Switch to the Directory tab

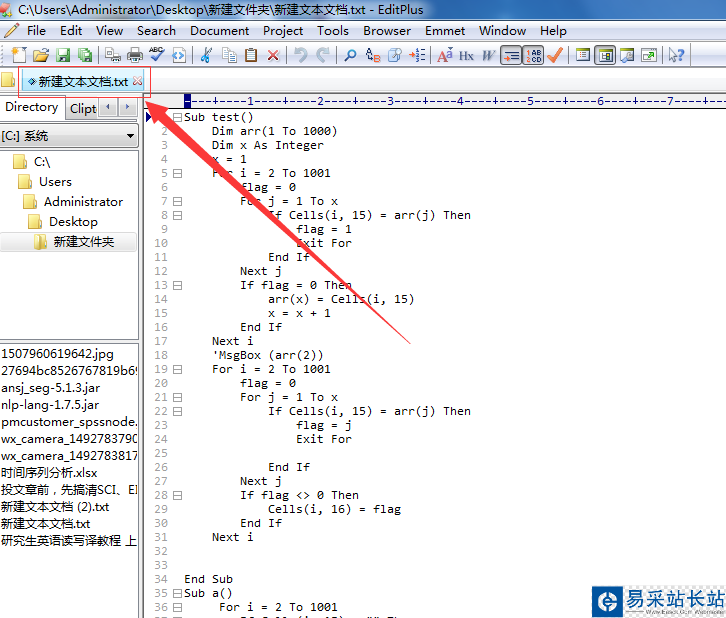32,107
